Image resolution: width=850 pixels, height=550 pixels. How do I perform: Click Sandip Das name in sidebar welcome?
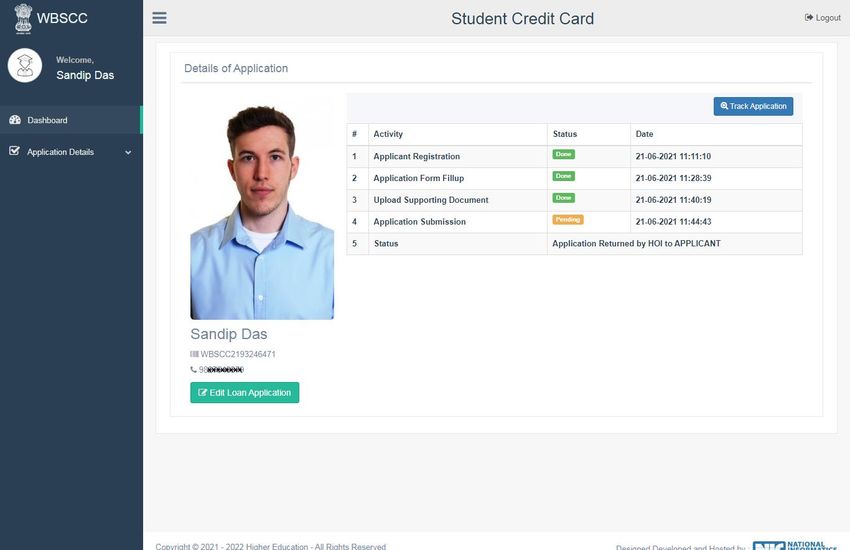(x=85, y=75)
